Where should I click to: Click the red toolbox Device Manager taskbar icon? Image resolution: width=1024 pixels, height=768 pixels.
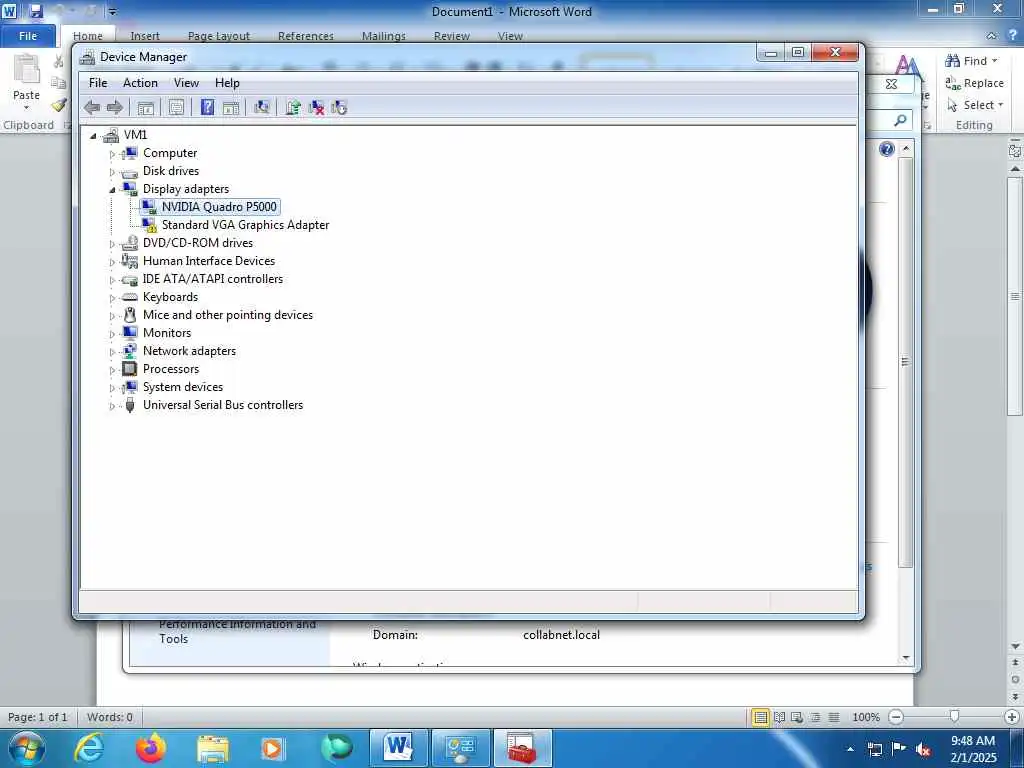click(522, 748)
